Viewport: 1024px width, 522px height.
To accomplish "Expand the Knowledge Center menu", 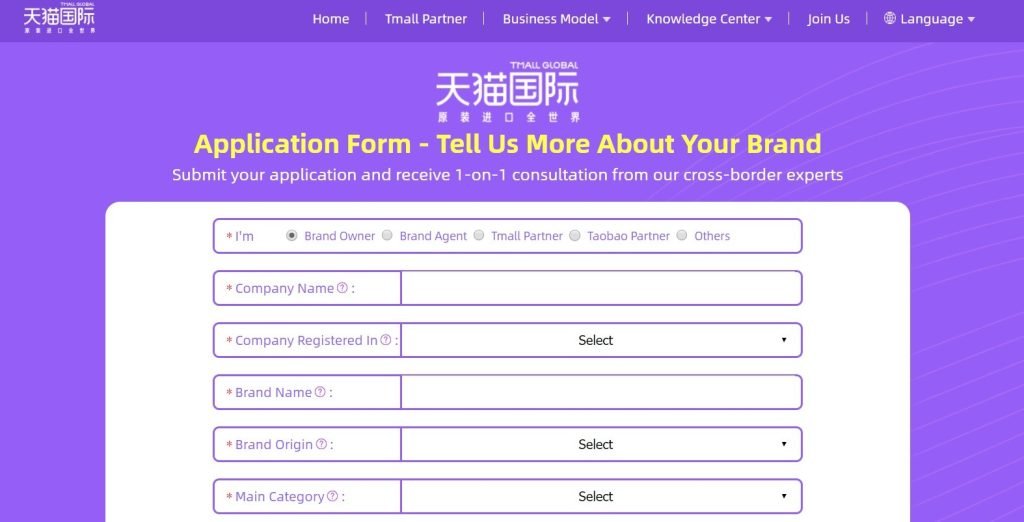I will pyautogui.click(x=709, y=19).
